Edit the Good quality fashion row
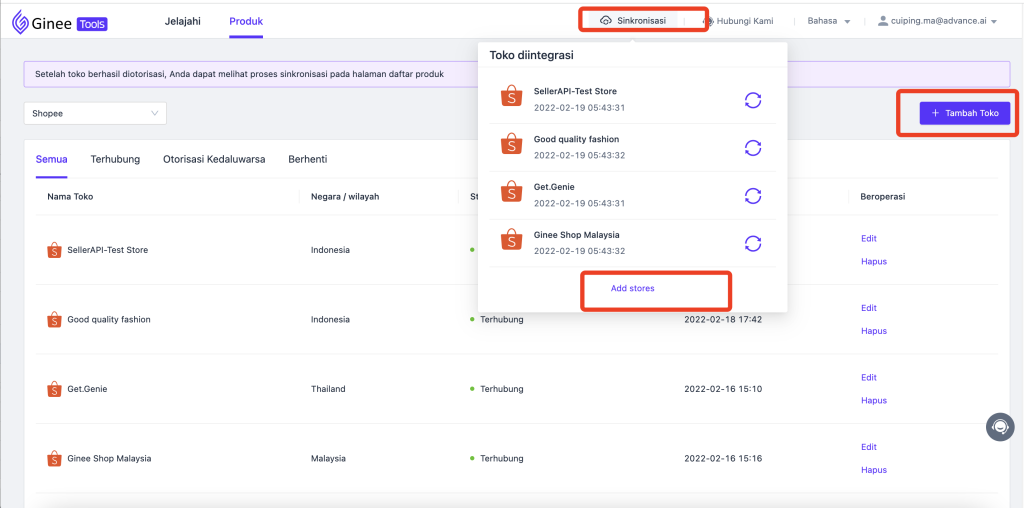The height and width of the screenshot is (508, 1024). (869, 308)
